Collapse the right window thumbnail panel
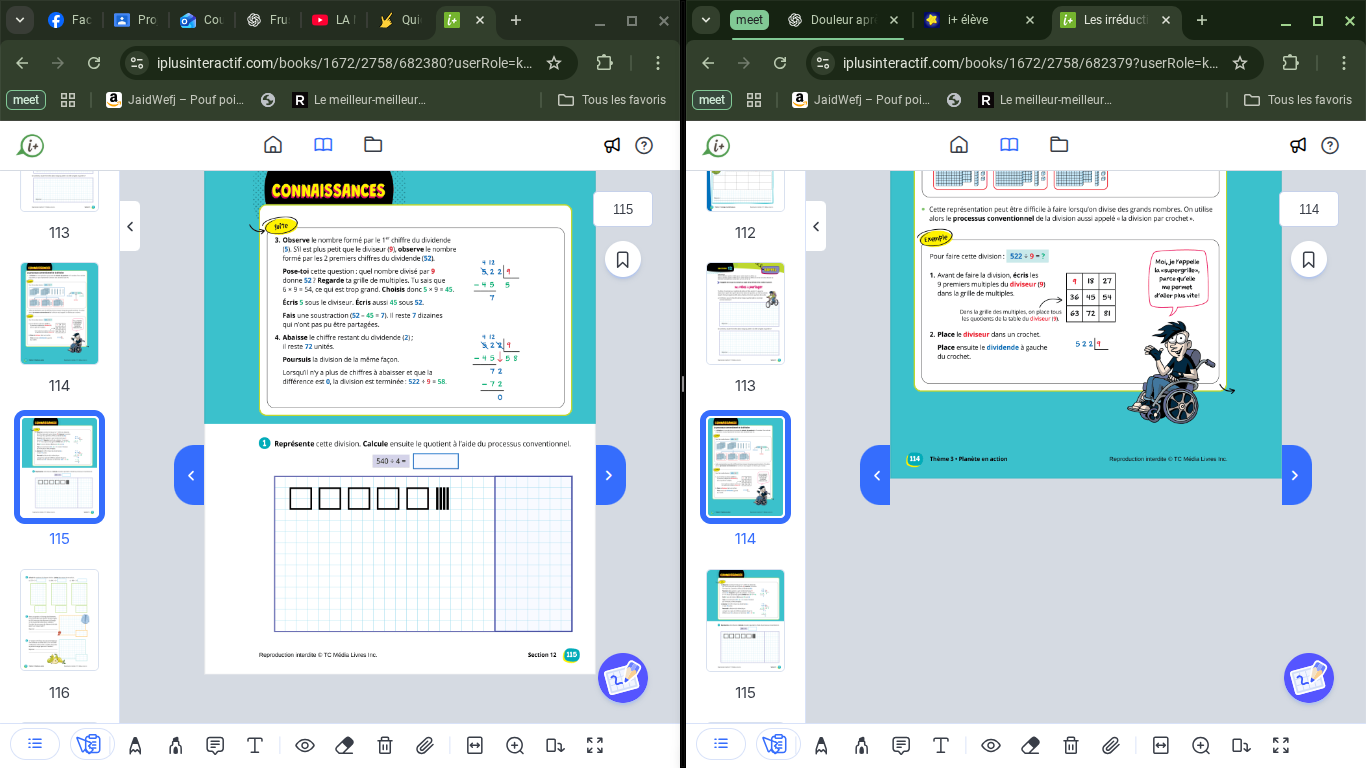 click(816, 227)
